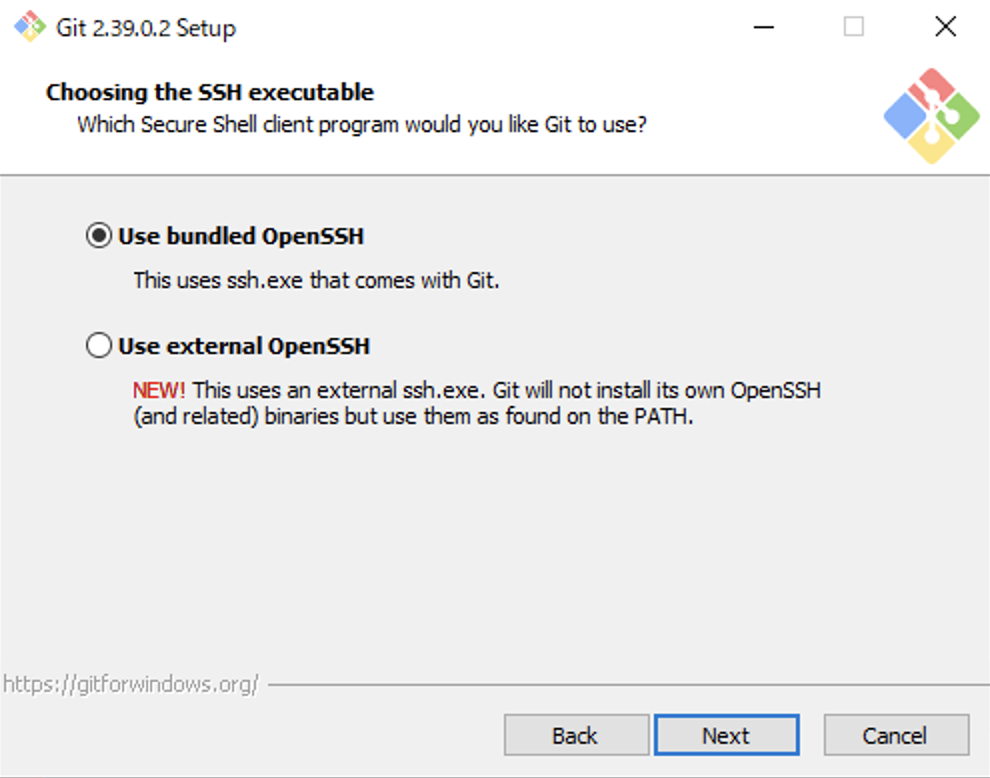Click the greyed-out maximize button
The image size is (990, 778).
coord(853,27)
